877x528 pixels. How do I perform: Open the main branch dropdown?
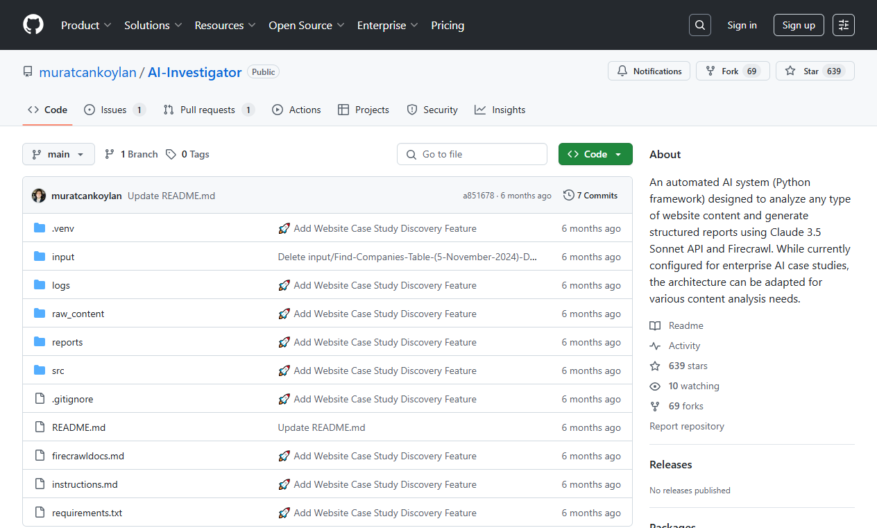click(x=58, y=154)
